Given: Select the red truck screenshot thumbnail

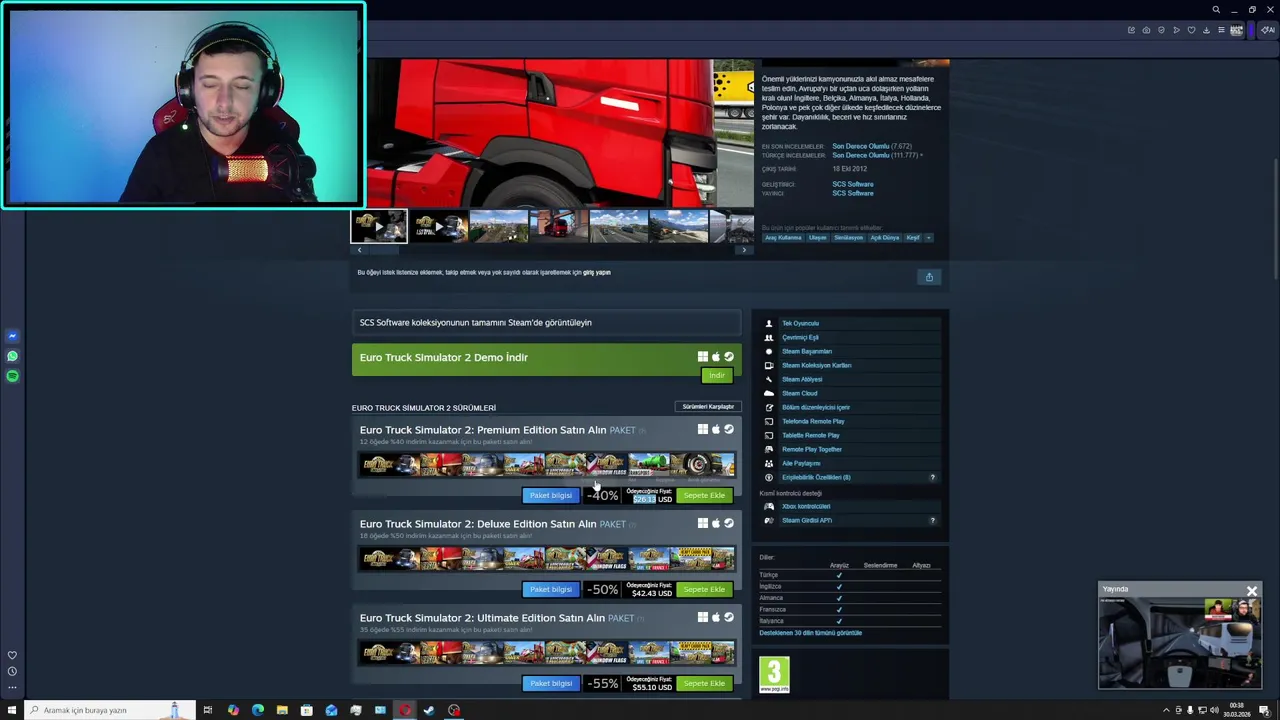Looking at the screenshot, I should point(559,226).
